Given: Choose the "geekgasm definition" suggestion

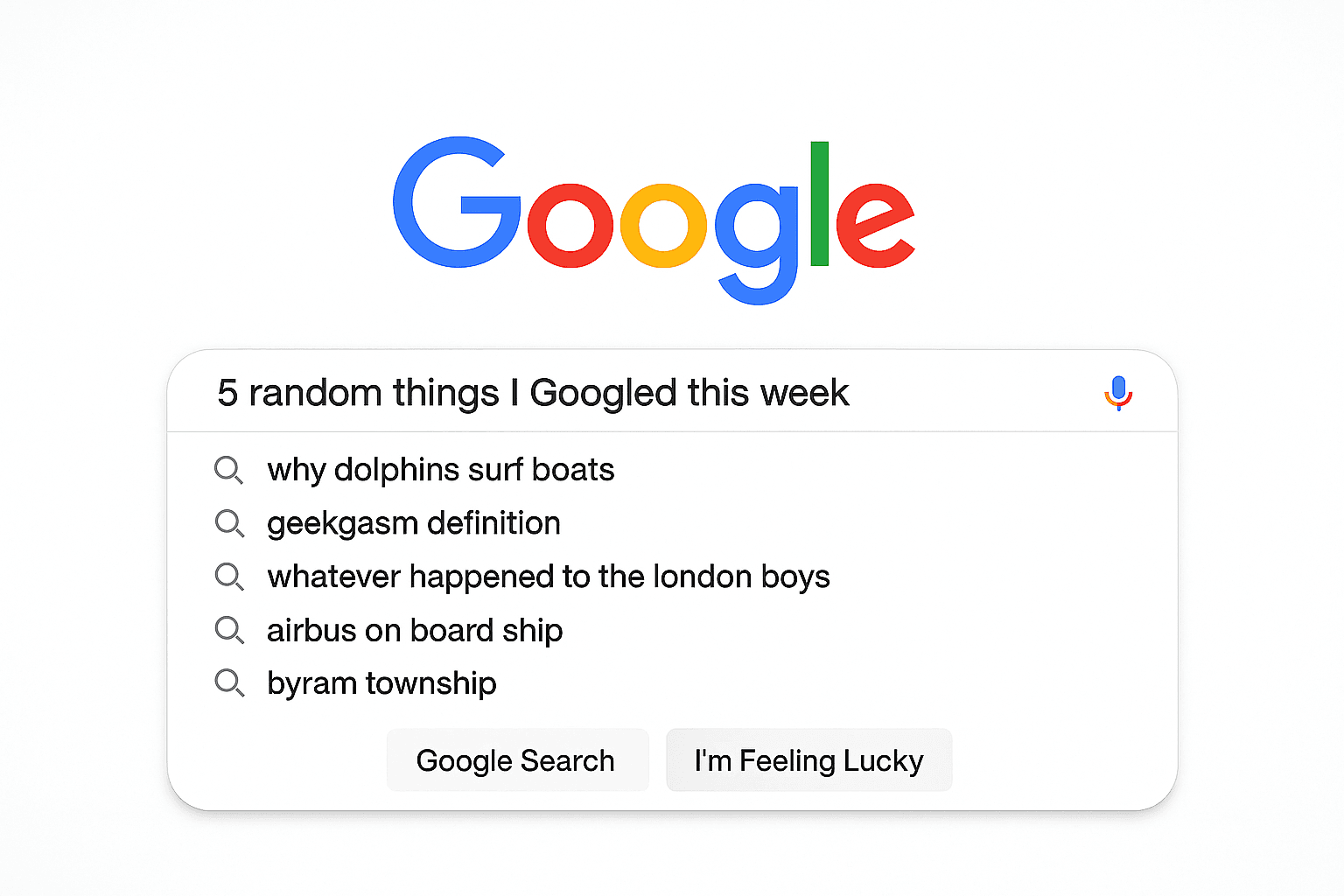Looking at the screenshot, I should (x=413, y=523).
